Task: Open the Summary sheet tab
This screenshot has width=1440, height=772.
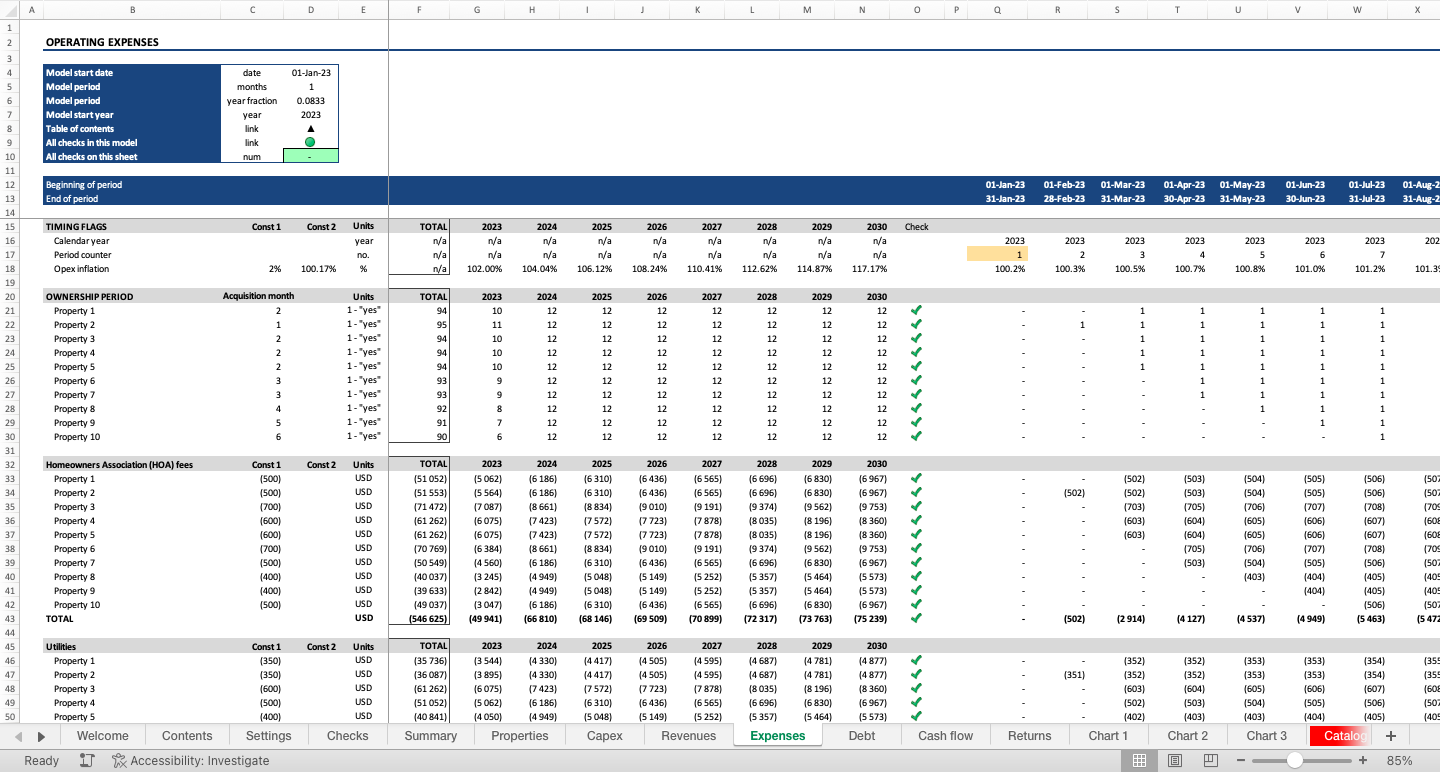Action: pyautogui.click(x=430, y=736)
